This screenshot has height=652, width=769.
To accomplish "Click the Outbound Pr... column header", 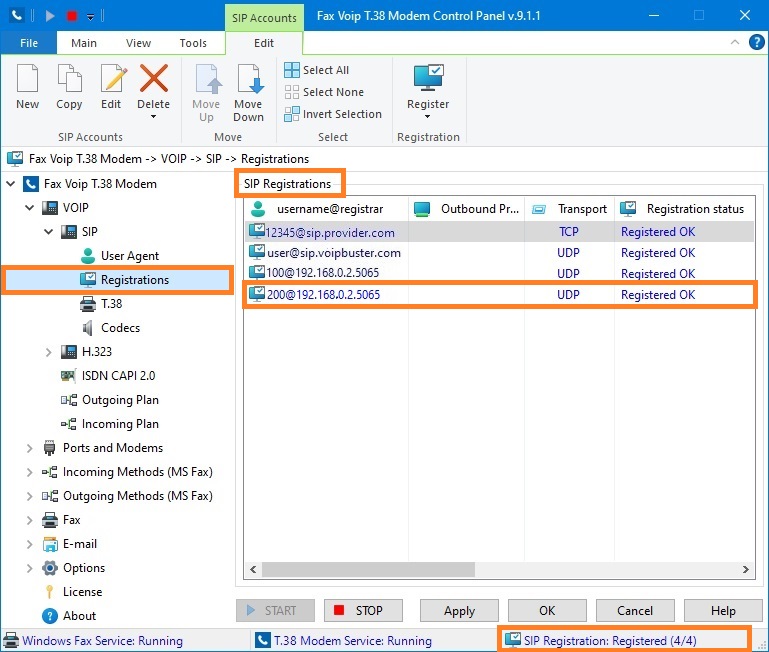I will coord(466,209).
